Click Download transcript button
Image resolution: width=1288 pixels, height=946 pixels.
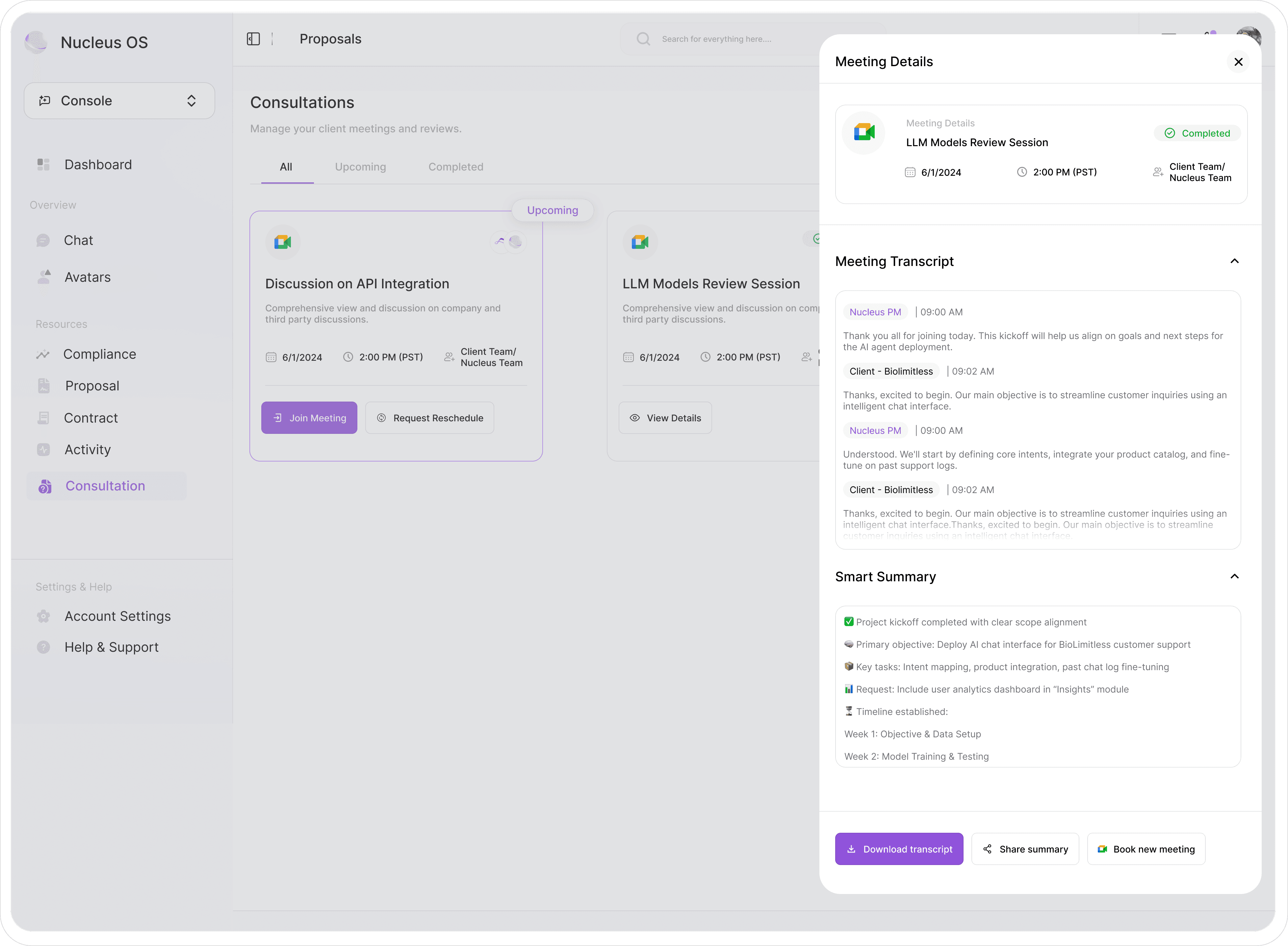point(899,849)
